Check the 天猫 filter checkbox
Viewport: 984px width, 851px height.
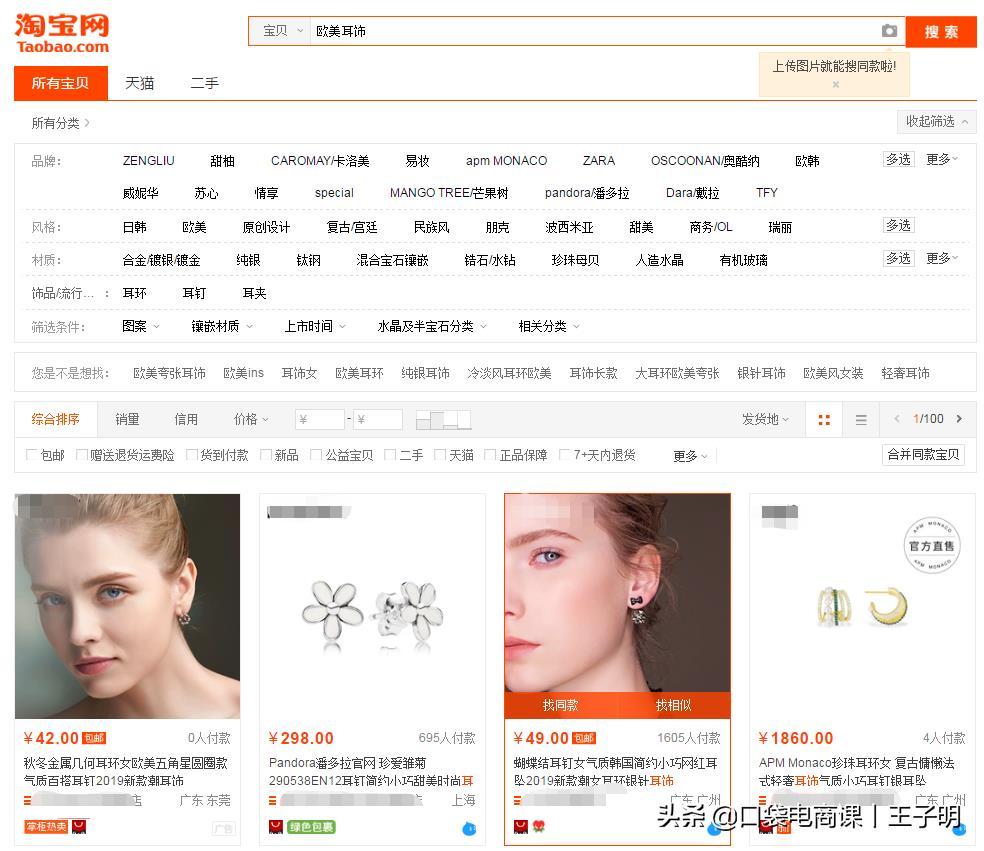tap(441, 454)
